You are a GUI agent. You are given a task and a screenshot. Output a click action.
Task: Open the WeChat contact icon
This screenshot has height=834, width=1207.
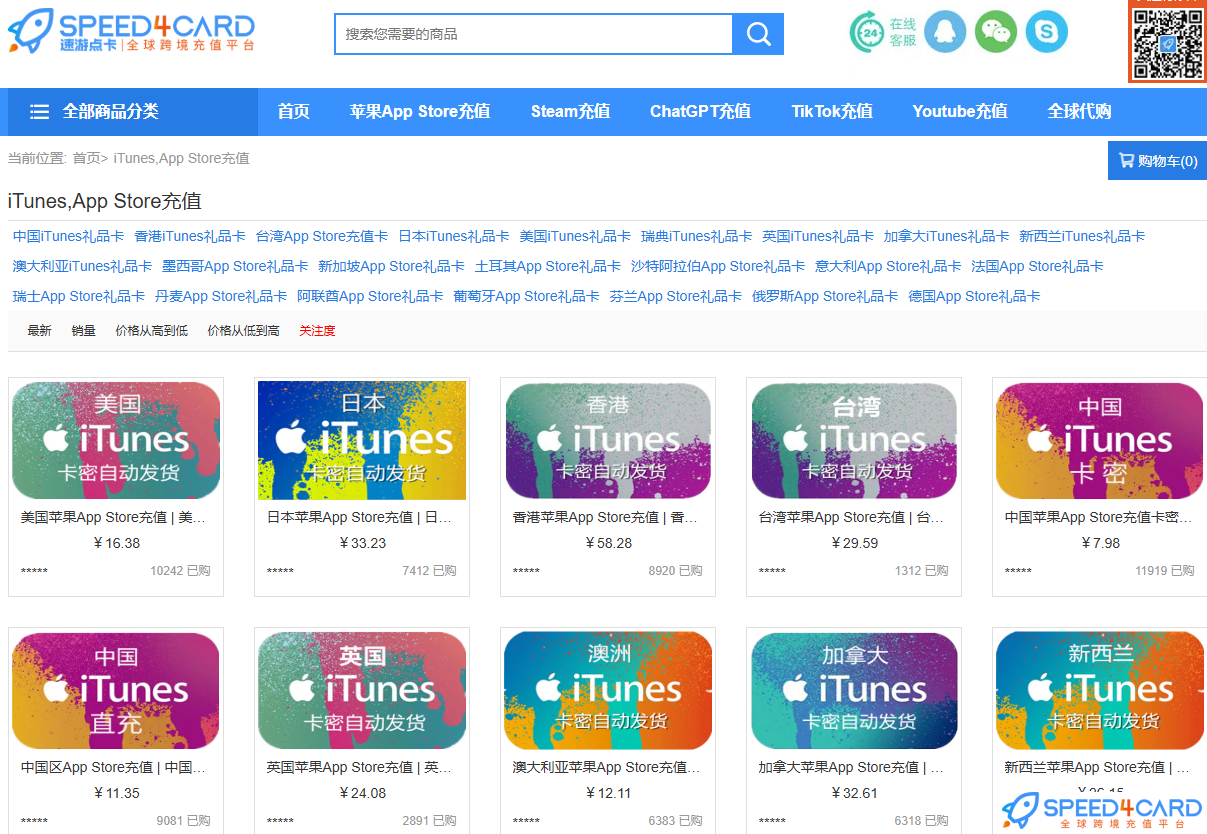tap(995, 31)
